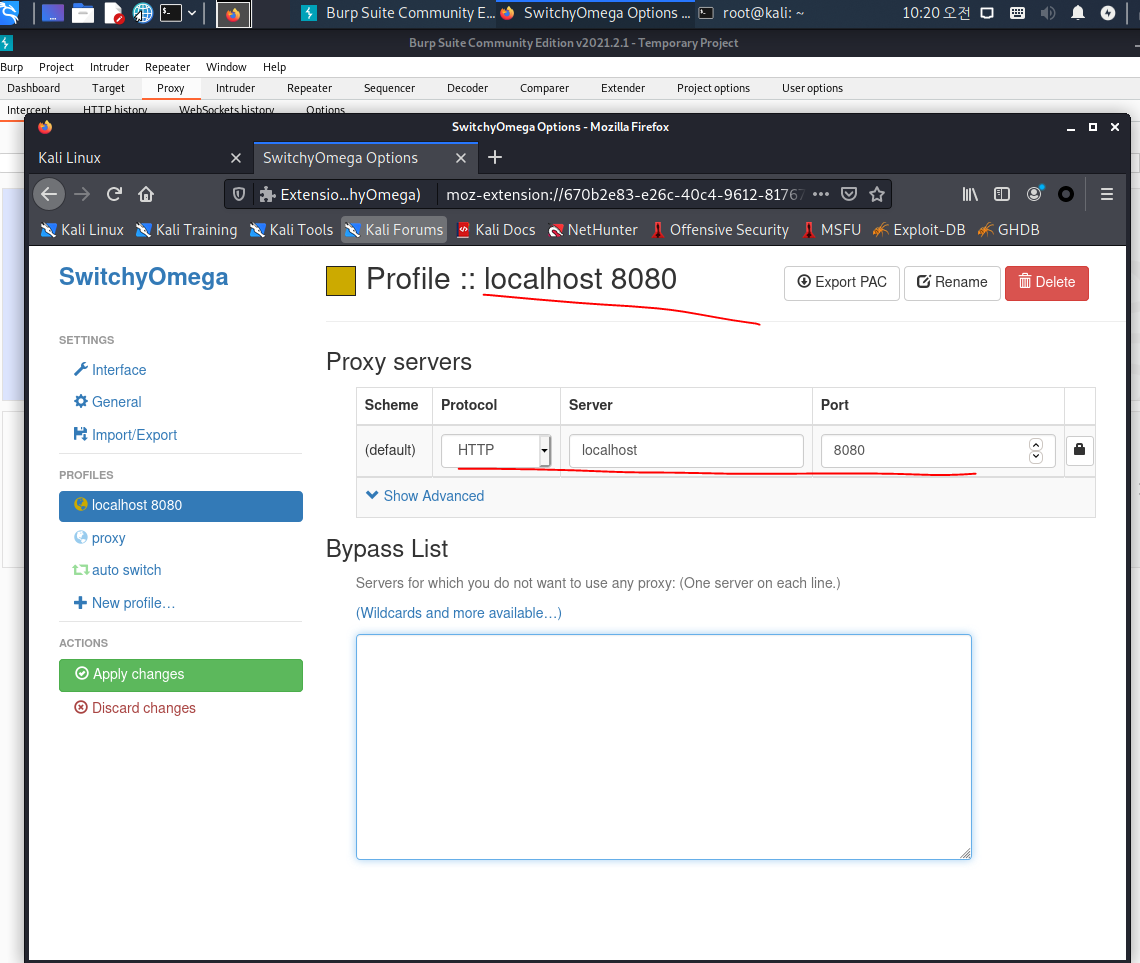
Task: Open Burp Suite Project options tab
Action: [x=713, y=88]
